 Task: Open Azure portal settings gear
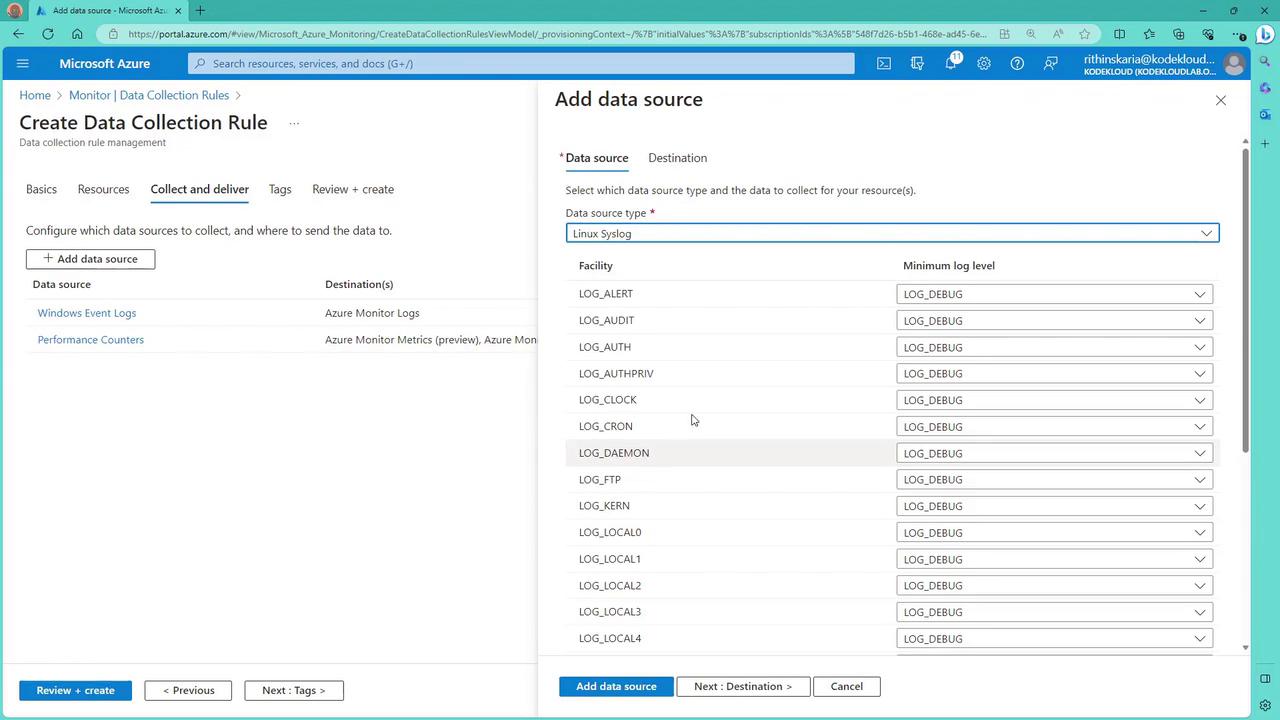click(x=984, y=63)
